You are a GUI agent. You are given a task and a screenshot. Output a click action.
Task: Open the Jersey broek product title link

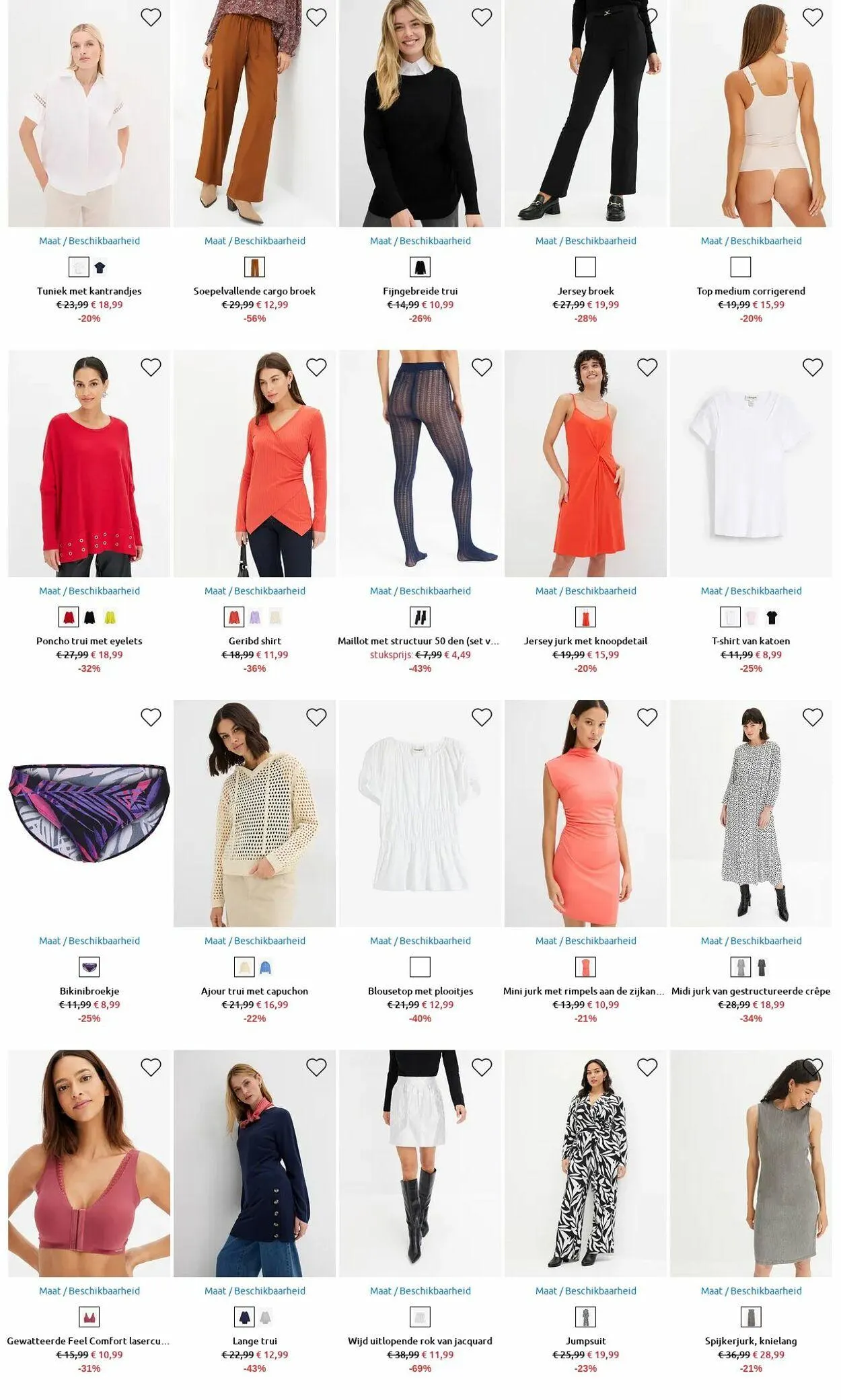point(586,291)
